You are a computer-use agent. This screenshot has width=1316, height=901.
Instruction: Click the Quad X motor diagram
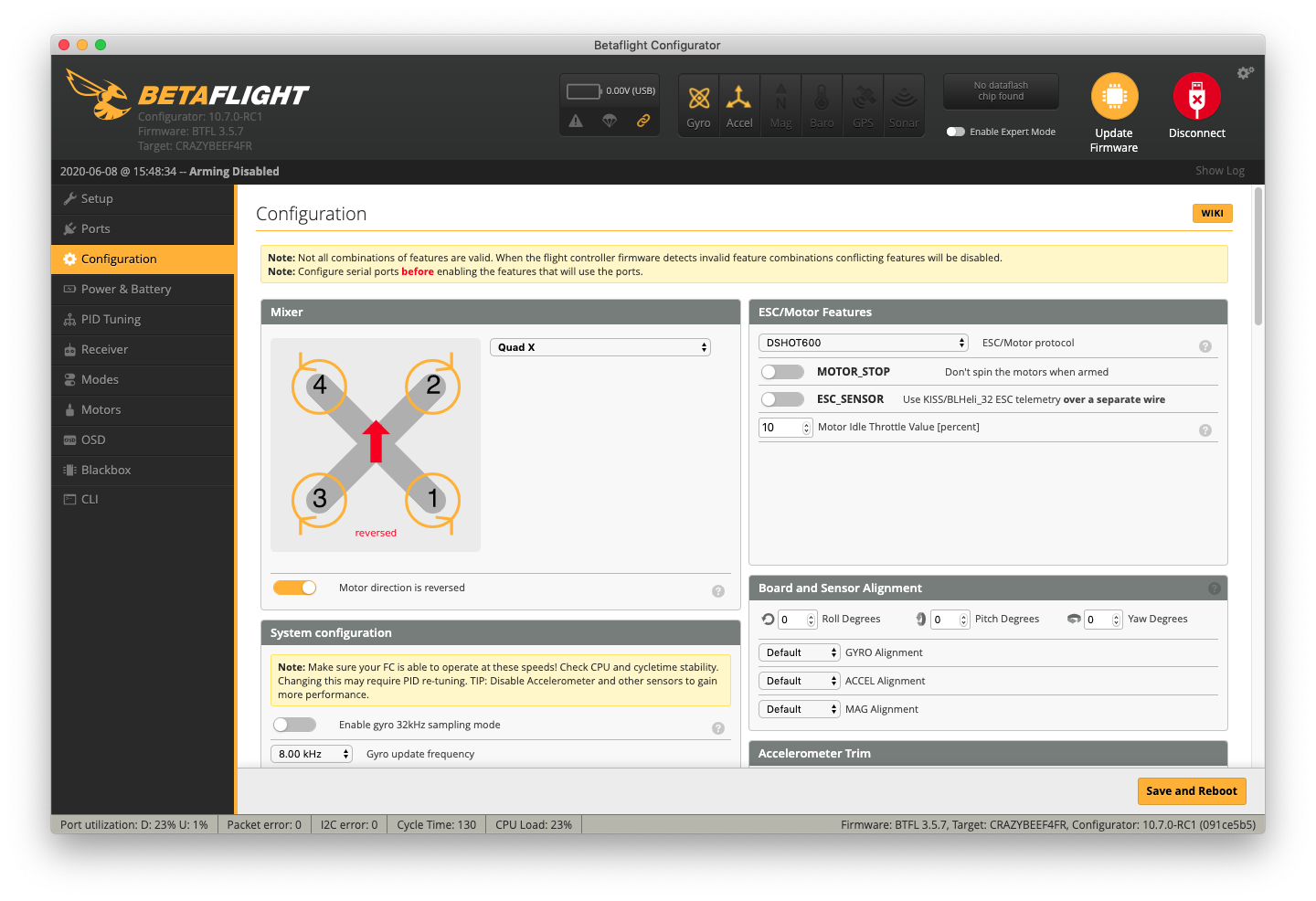click(x=376, y=444)
